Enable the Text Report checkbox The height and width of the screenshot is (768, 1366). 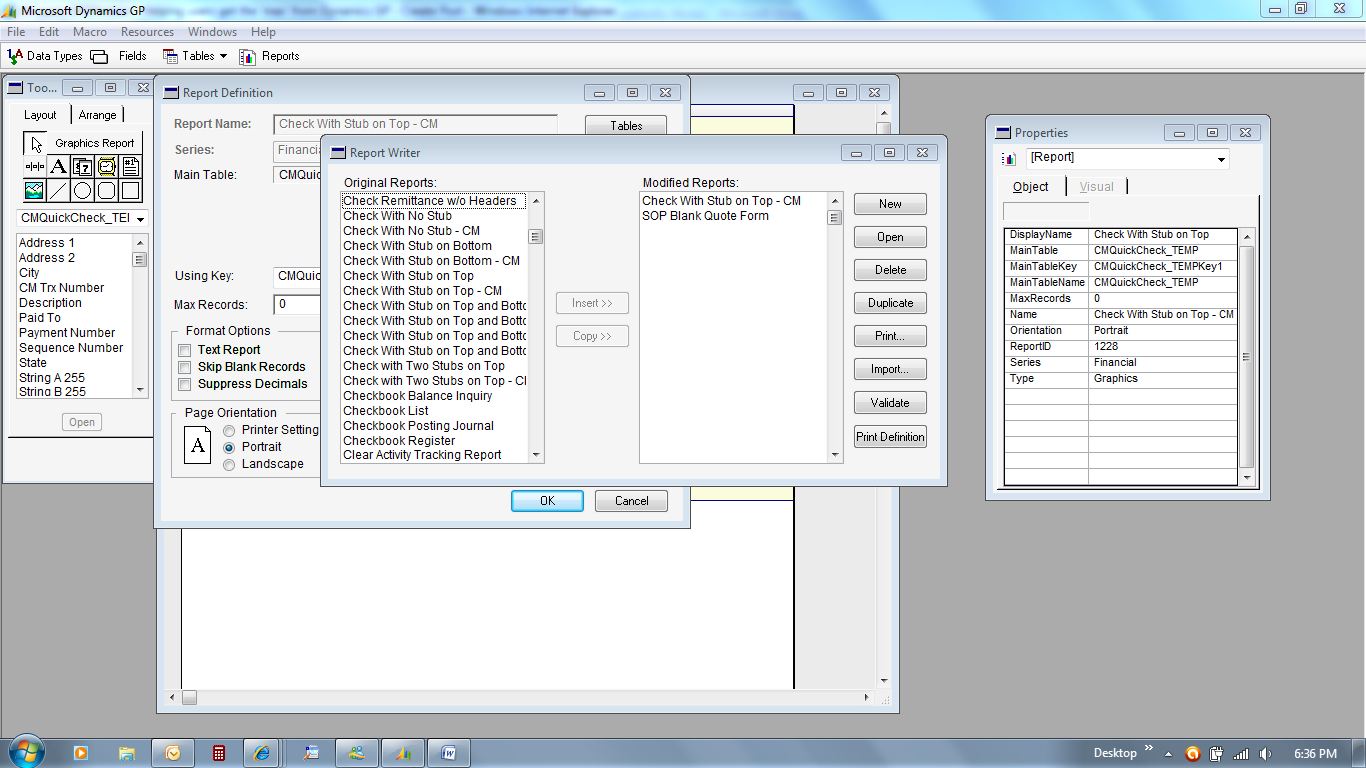point(184,350)
